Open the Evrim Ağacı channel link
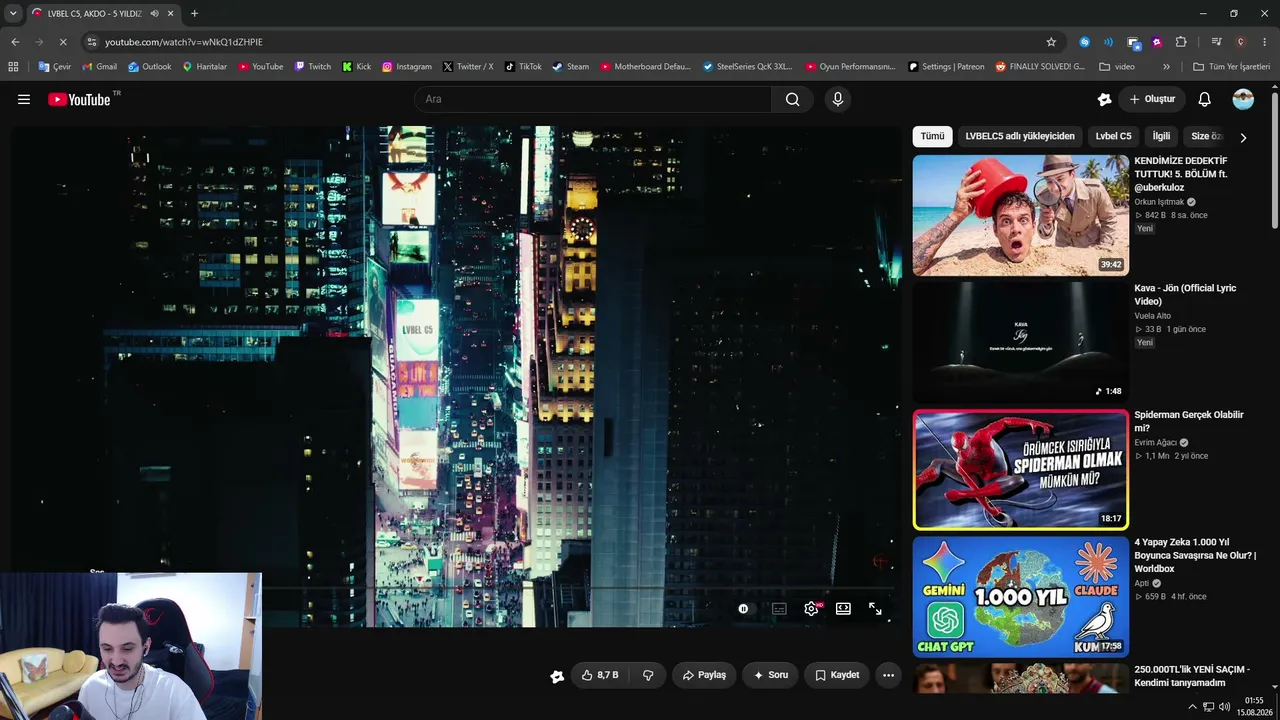The image size is (1280, 720). pos(1155,443)
